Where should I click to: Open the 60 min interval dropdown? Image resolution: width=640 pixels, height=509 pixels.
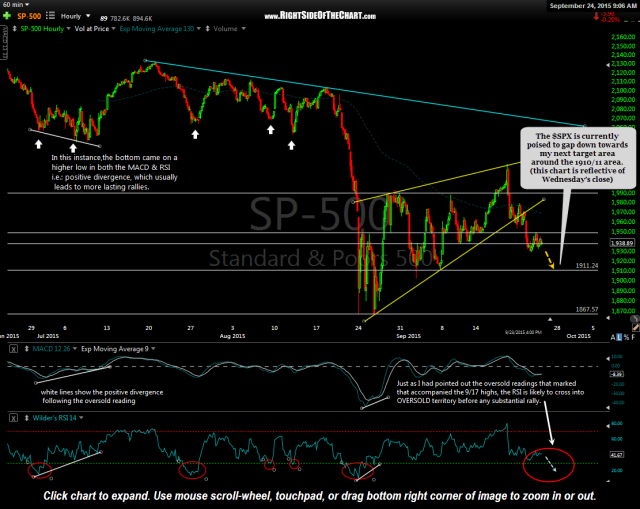(x=27, y=4)
